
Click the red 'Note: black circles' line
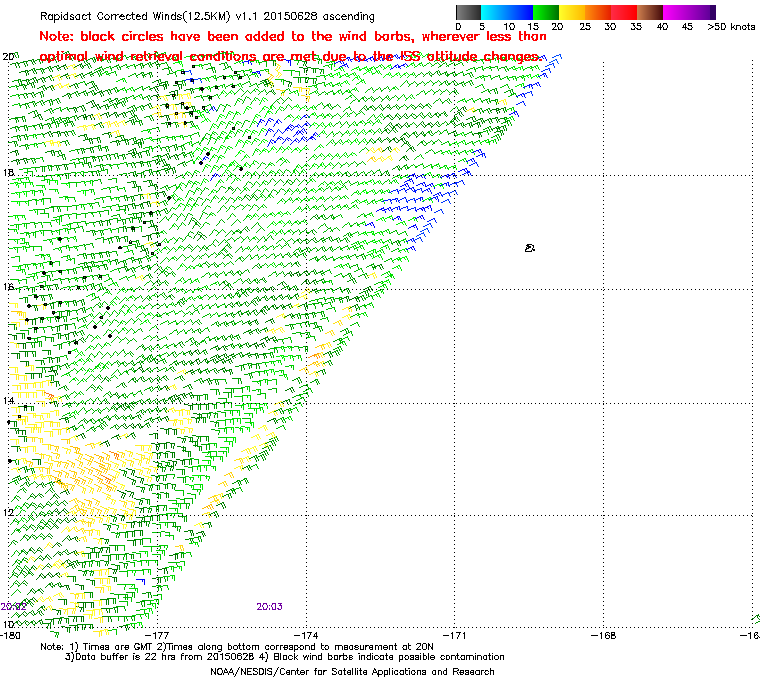click(x=293, y=36)
